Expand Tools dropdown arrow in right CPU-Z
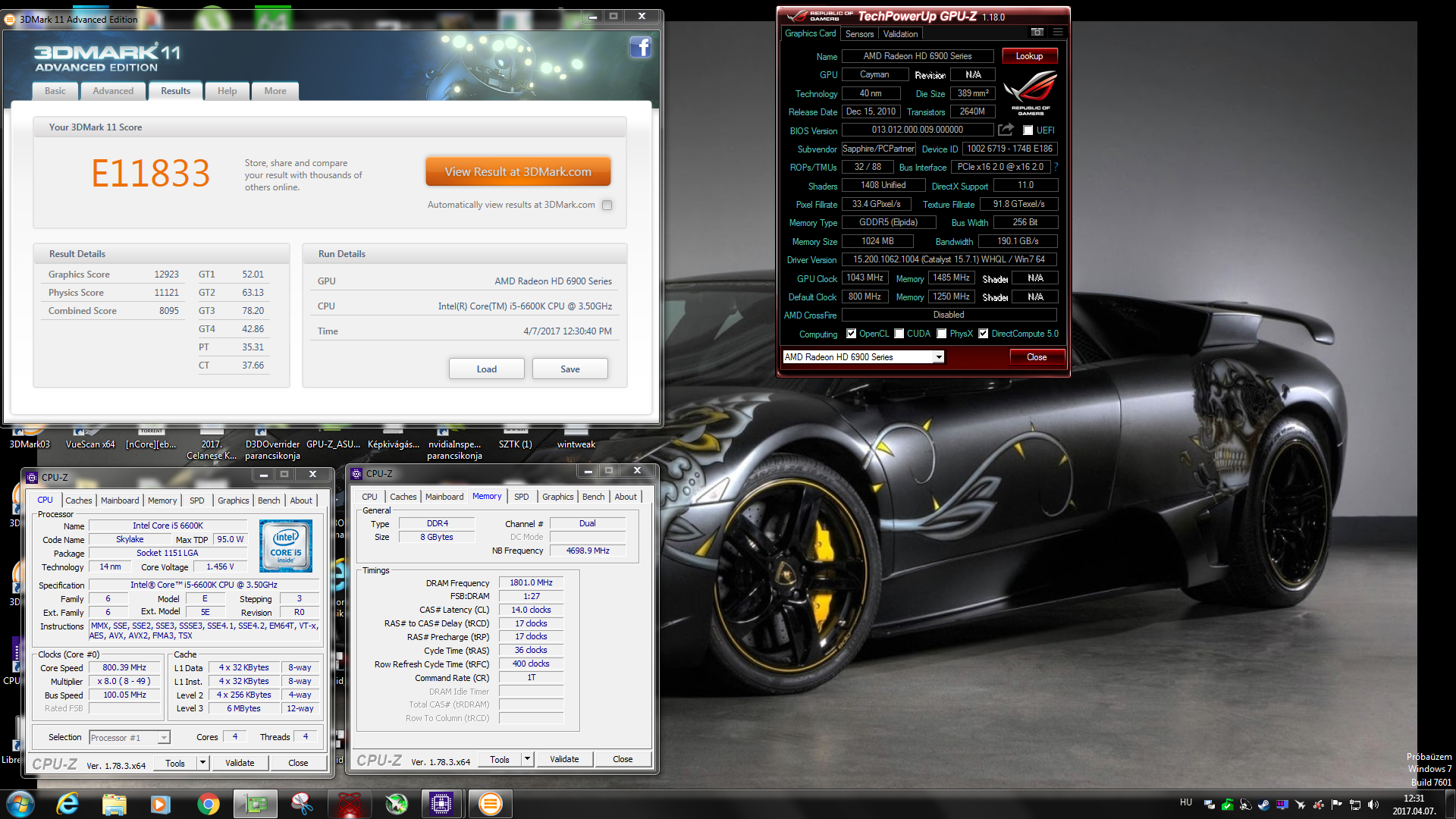 coord(527,759)
